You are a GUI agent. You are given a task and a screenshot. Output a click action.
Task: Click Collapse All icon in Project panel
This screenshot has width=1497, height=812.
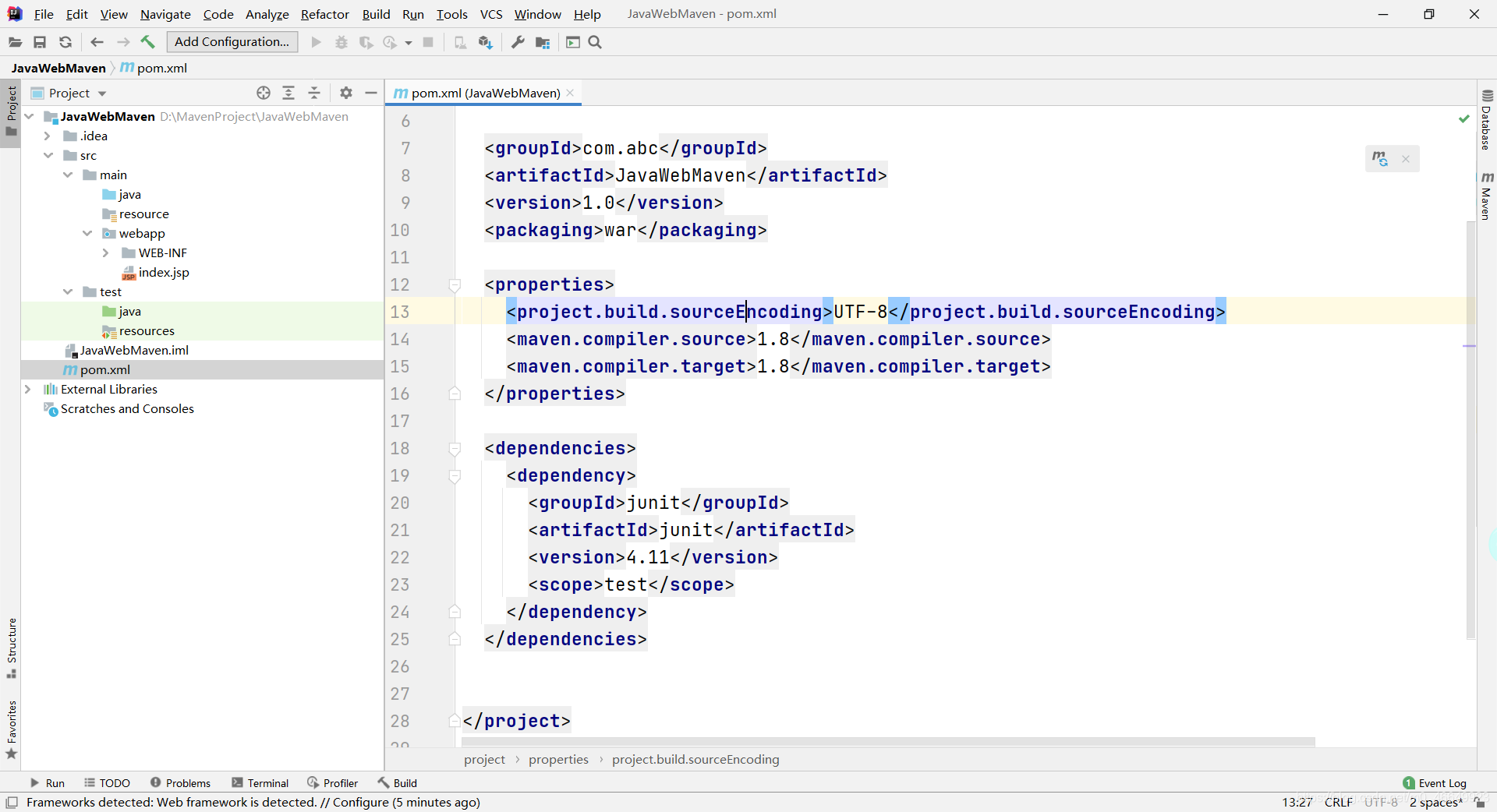314,93
